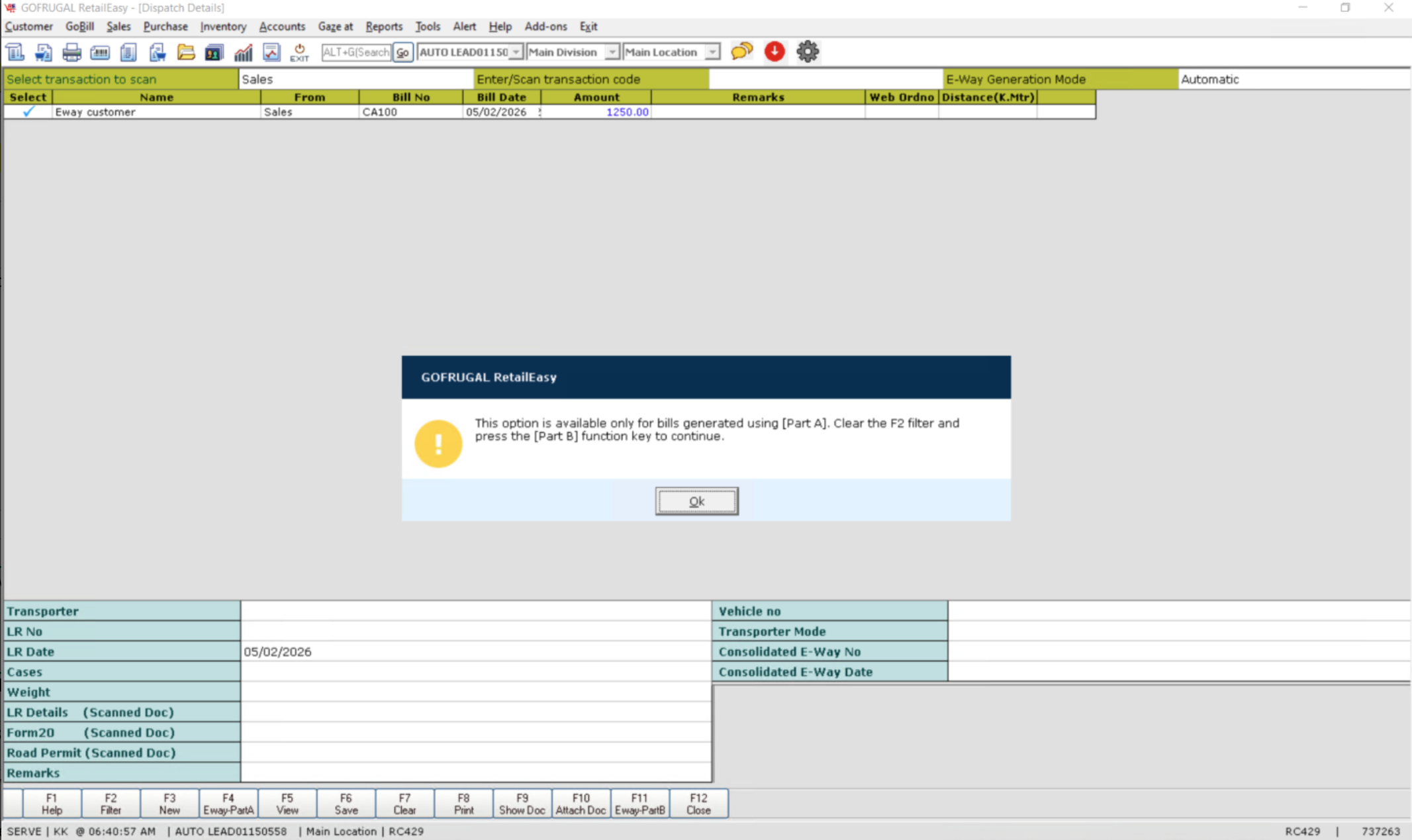Click the red download arrow icon

pos(775,52)
